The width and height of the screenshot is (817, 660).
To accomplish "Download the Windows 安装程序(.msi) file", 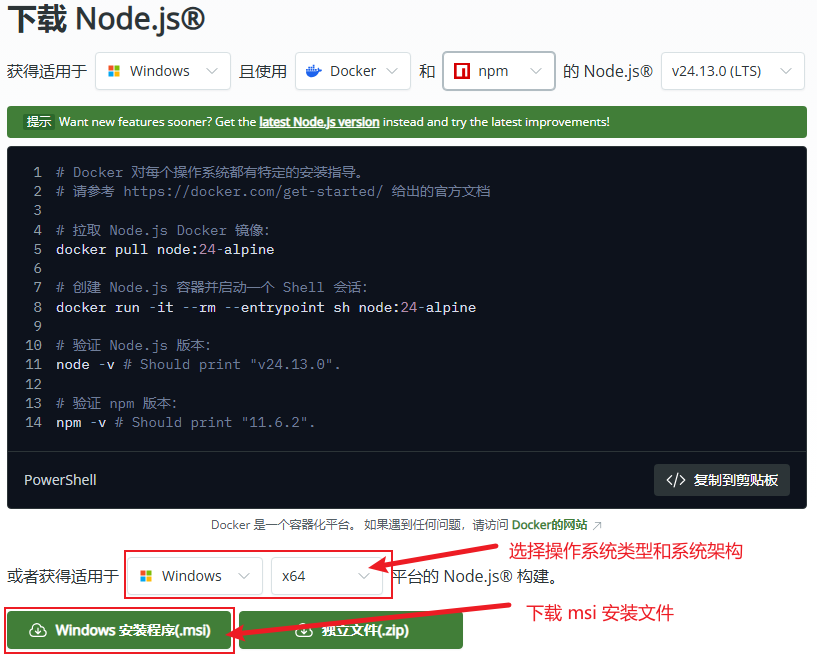I will (120, 631).
